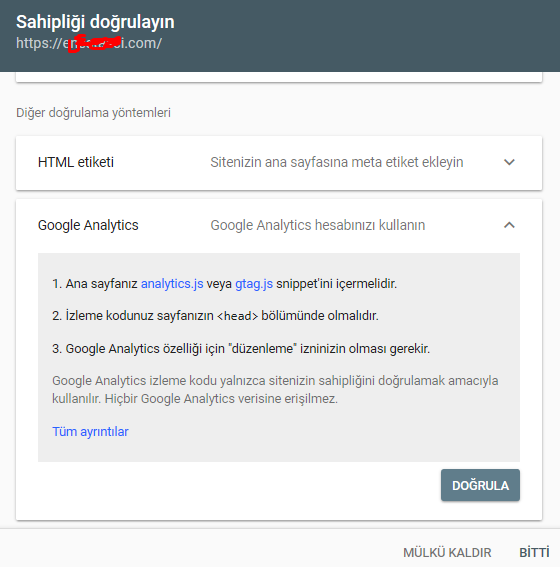560x567 pixels.
Task: Click "Sitenizin ana sayfasına meta etiket ekleyin" description
Action: [x=337, y=162]
